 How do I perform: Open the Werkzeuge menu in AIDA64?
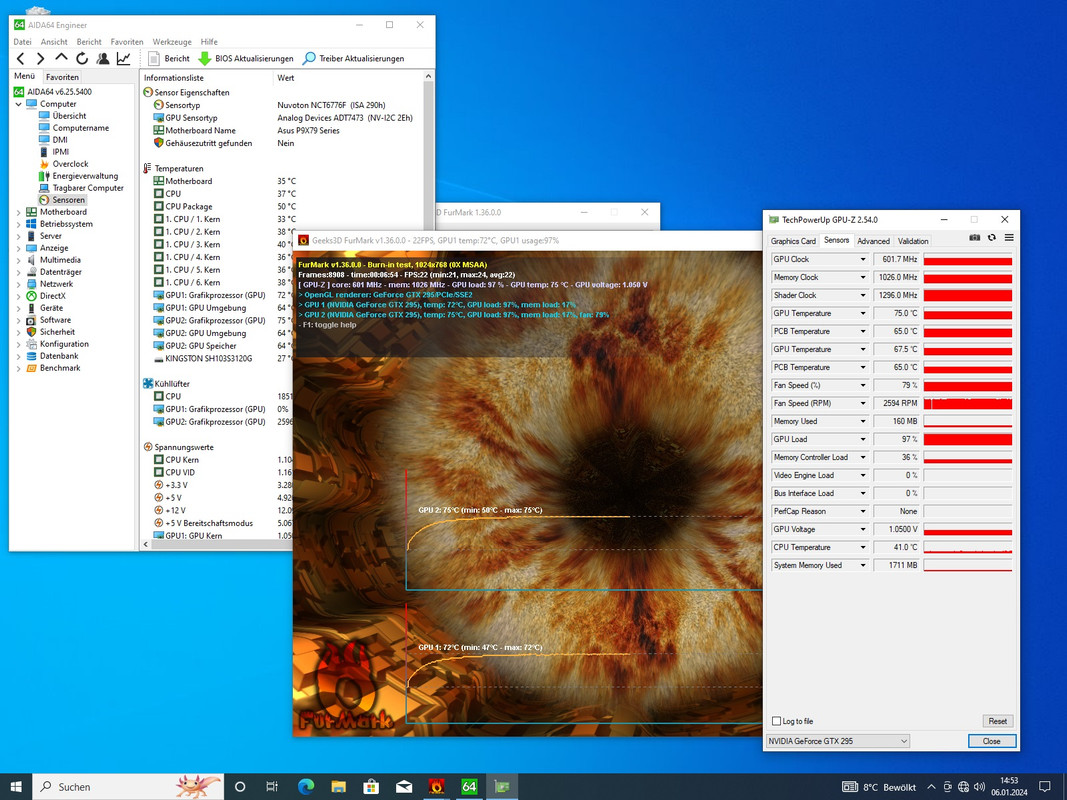pos(171,41)
